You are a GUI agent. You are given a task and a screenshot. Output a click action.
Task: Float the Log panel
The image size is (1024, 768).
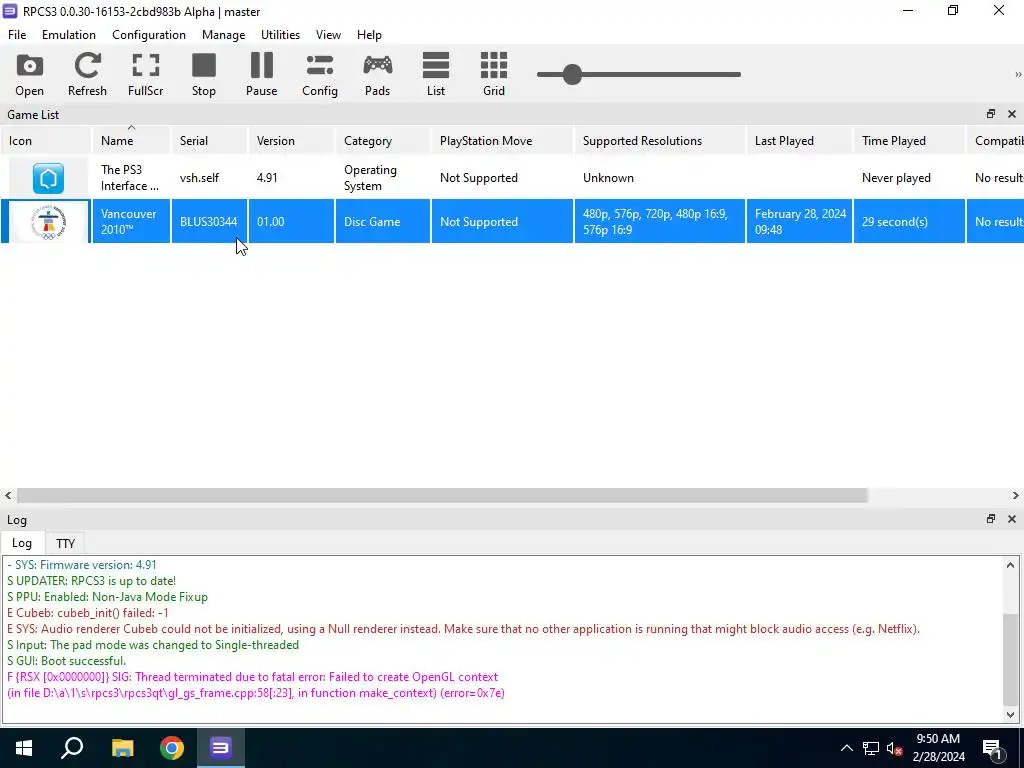(991, 519)
